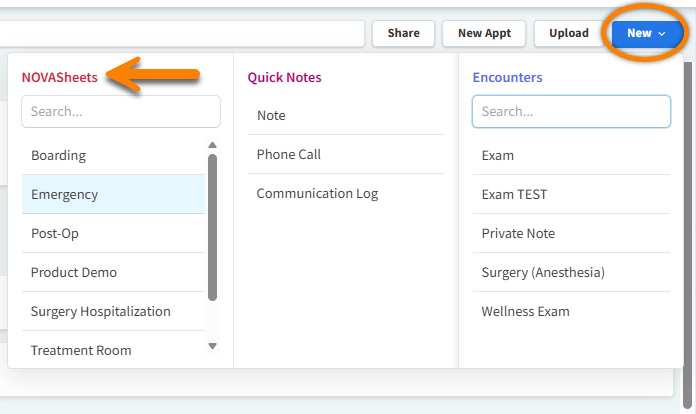Open Surgery Hospitalization sheet option

pos(100,312)
